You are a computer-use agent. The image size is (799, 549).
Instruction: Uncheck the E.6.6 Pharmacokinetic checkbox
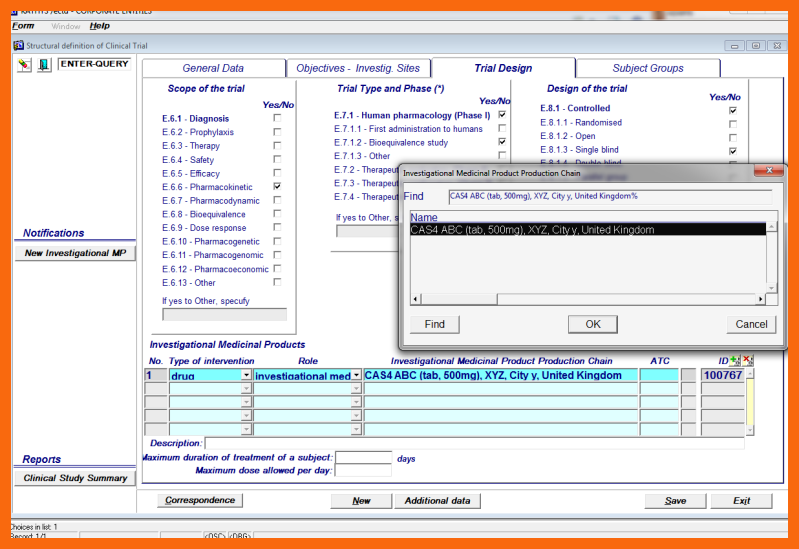pyautogui.click(x=277, y=186)
